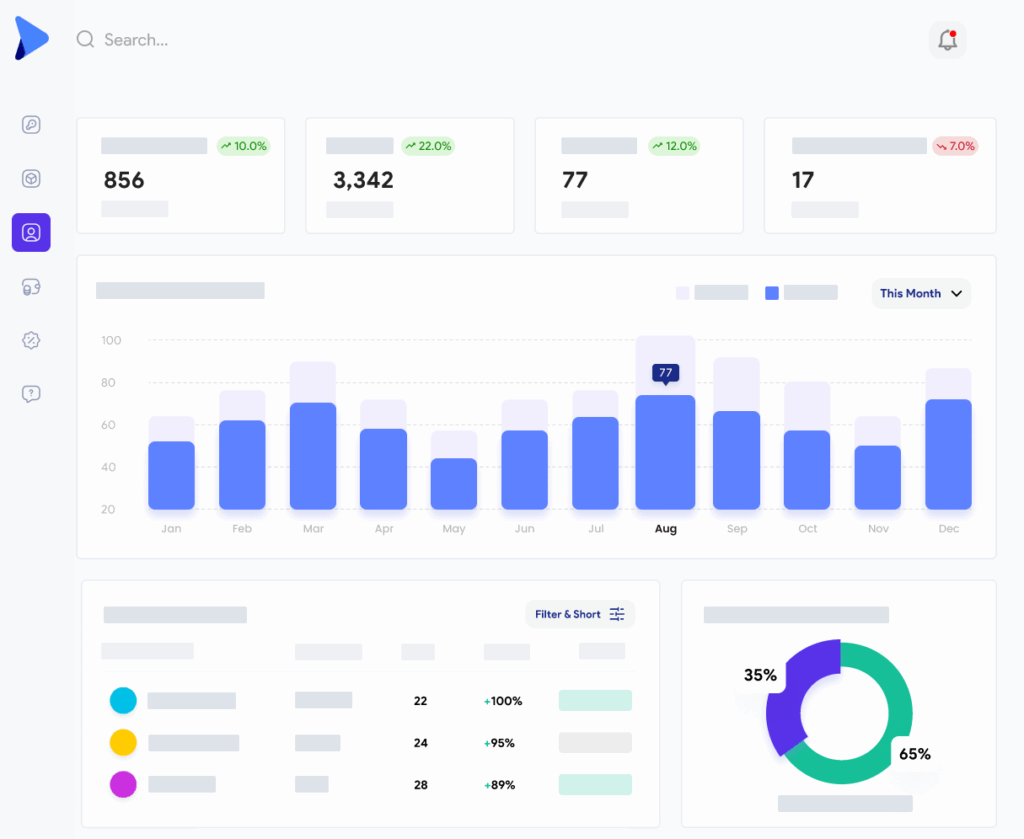Click the magnifying glass search icon
The image size is (1024, 839).
86,40
